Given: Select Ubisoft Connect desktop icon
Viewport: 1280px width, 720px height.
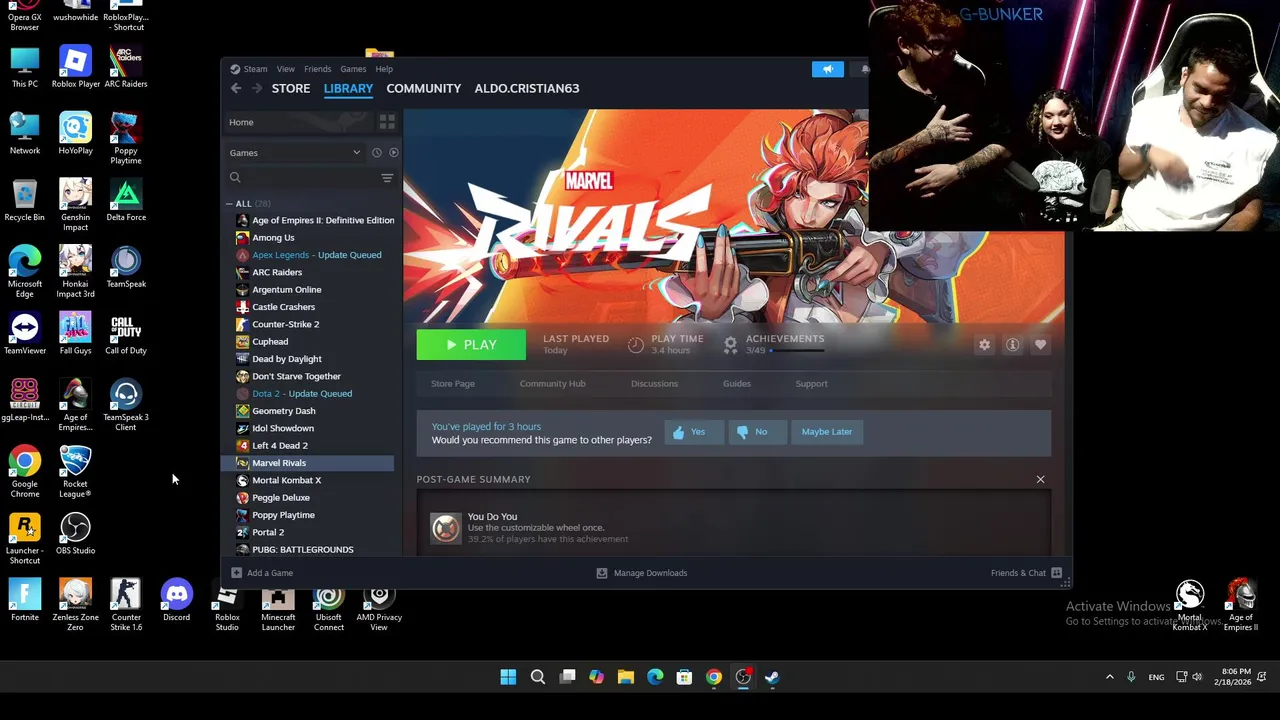Looking at the screenshot, I should coord(328,606).
